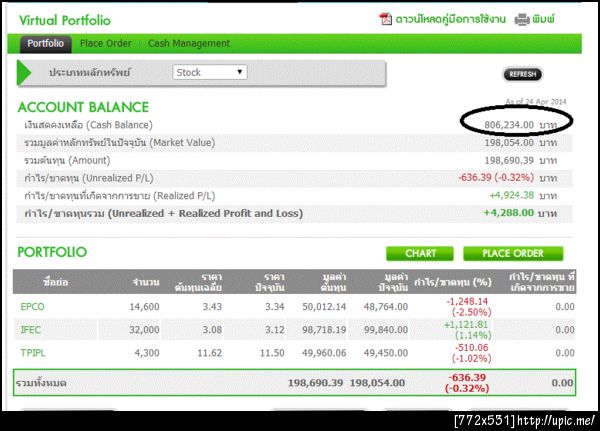Click the IFEC current price 3.12
The image size is (600, 431).
coord(275,330)
